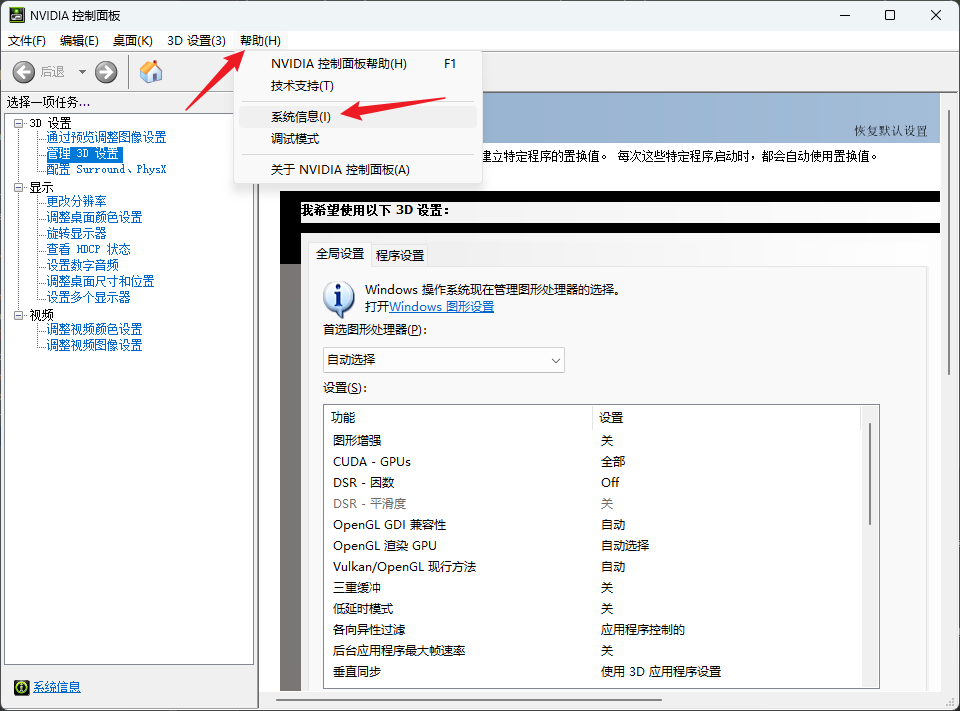Collapse the 显示 tree node
Image resolution: width=960 pixels, height=711 pixels.
18,187
